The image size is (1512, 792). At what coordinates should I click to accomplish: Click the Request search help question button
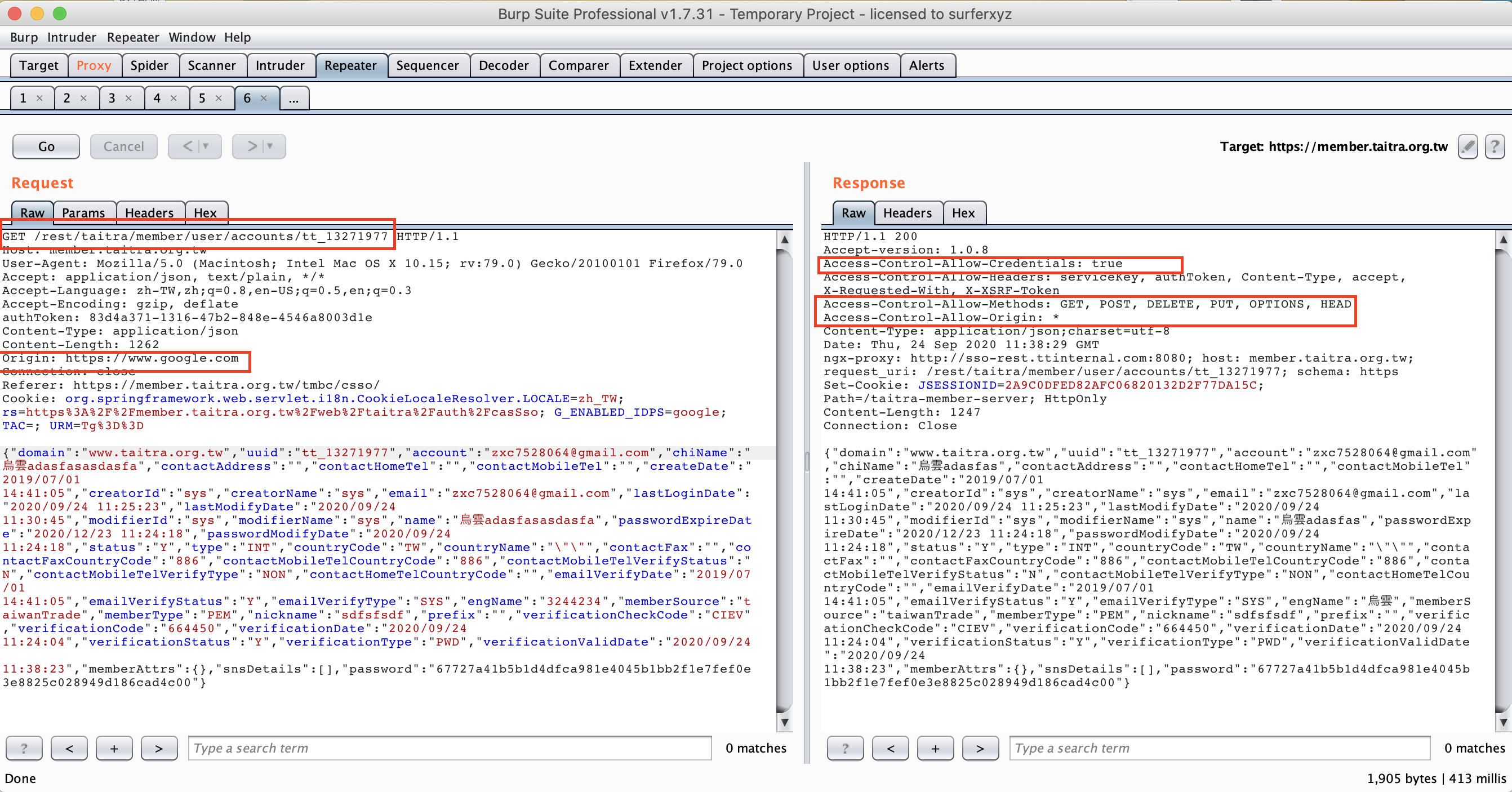(x=24, y=748)
